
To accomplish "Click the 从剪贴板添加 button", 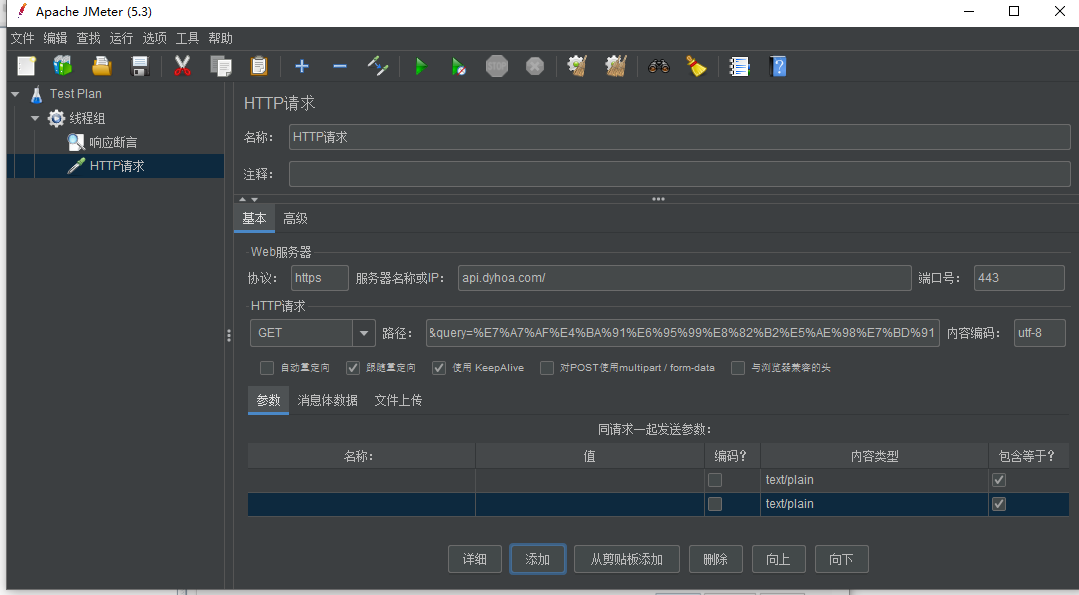I will (x=627, y=559).
